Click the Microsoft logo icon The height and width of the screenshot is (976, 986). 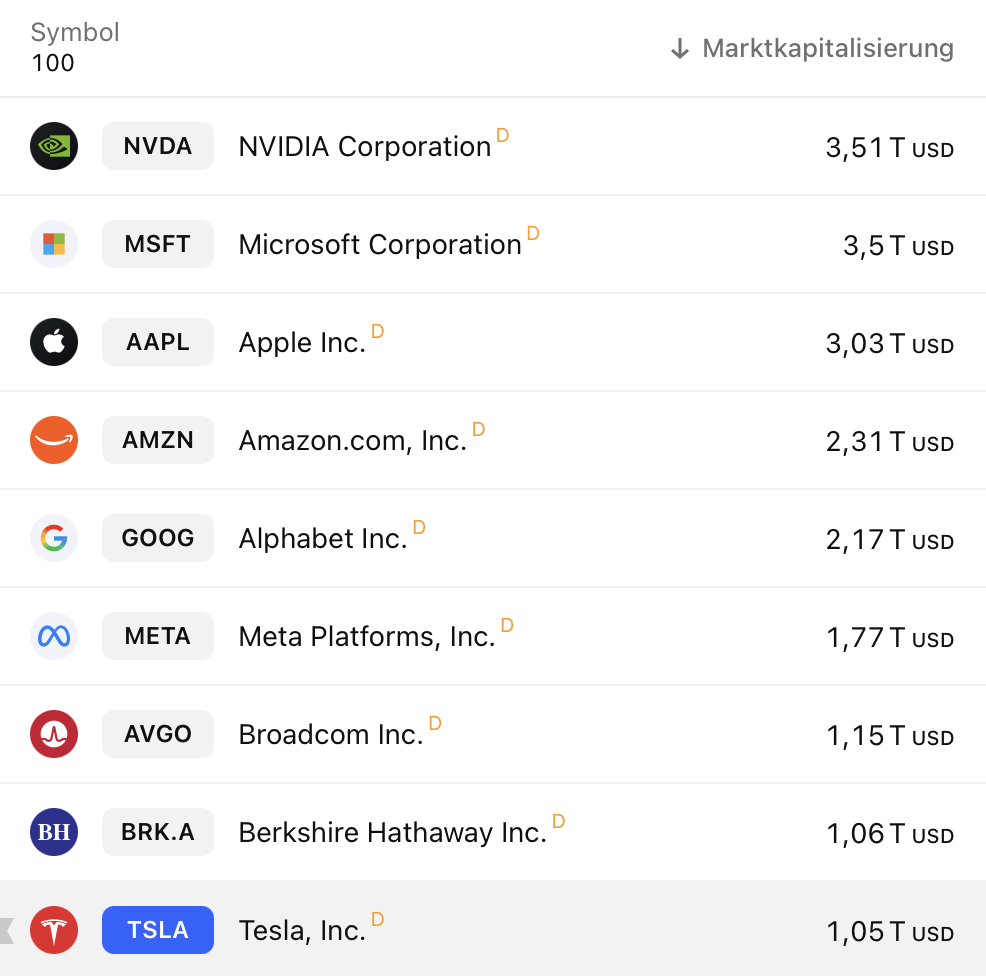click(x=54, y=244)
